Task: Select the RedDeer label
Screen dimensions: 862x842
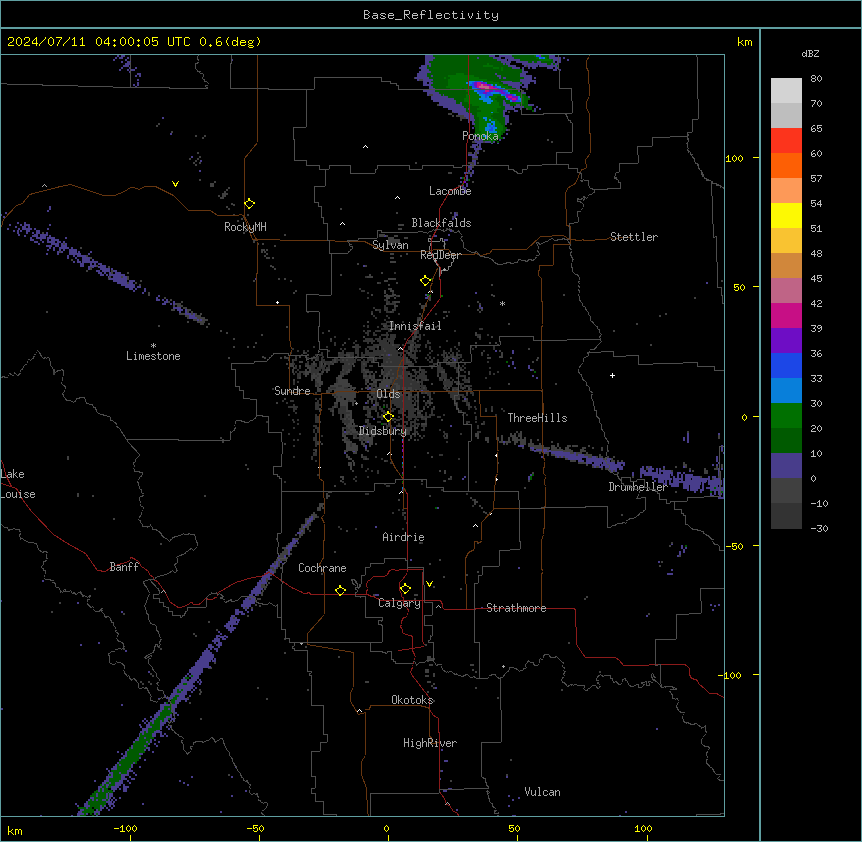Action: point(441,255)
